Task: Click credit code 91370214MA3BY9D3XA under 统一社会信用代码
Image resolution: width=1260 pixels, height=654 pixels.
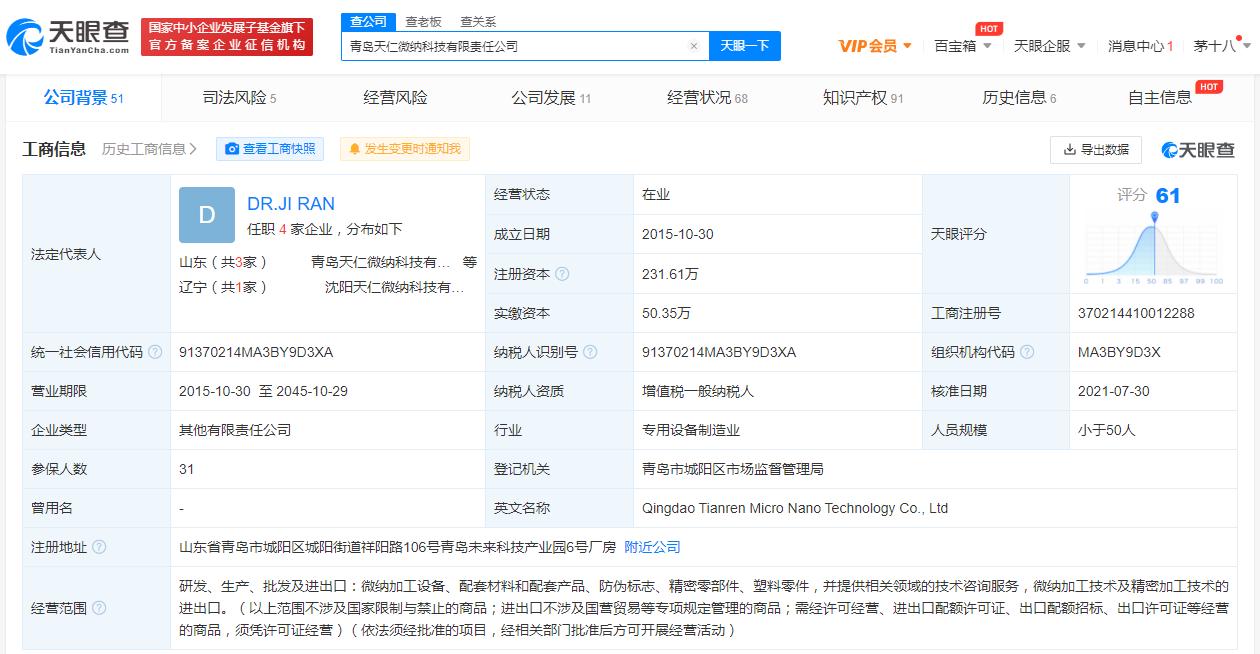Action: (x=256, y=352)
